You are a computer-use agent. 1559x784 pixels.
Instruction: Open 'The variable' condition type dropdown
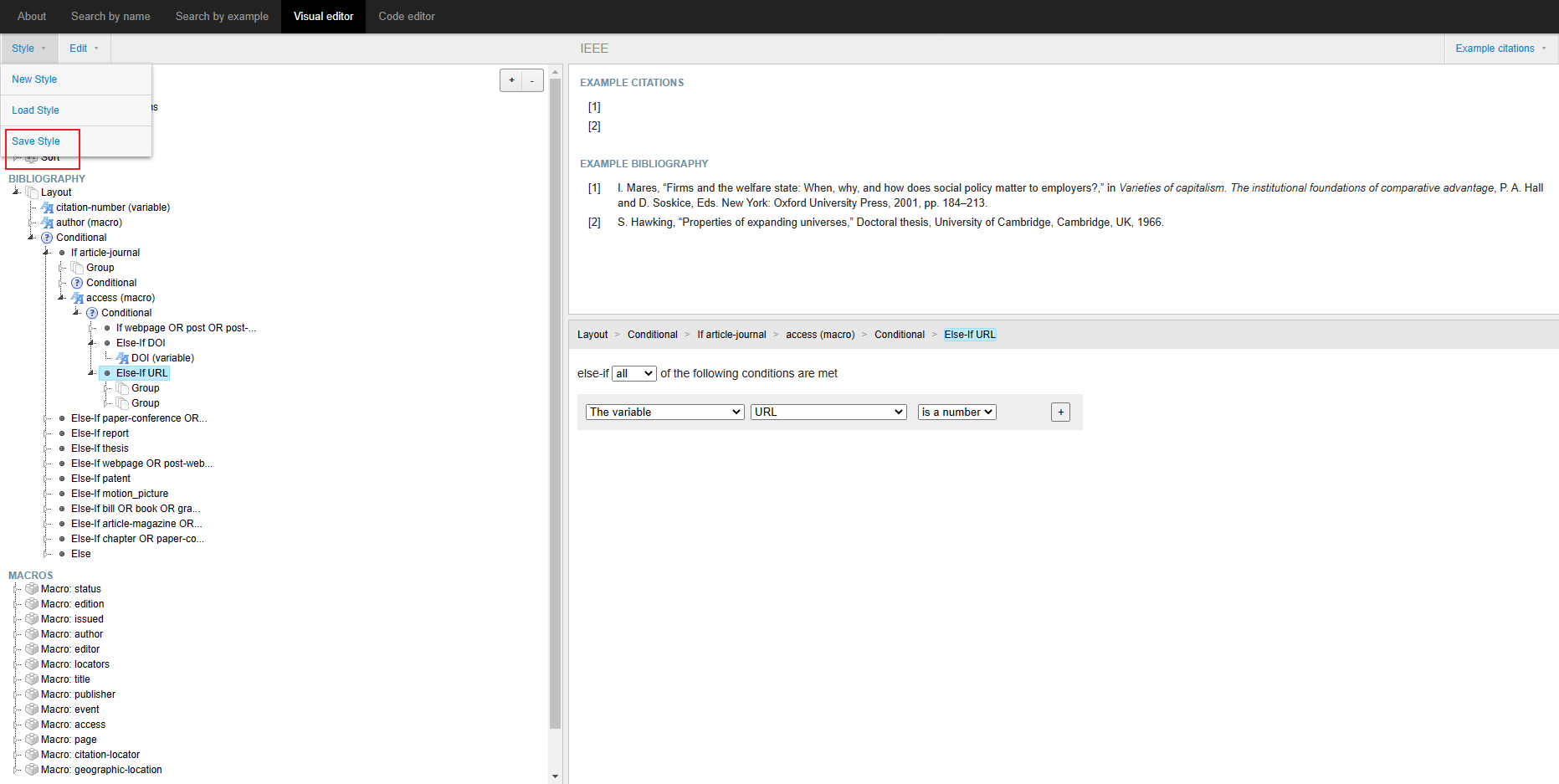tap(664, 412)
